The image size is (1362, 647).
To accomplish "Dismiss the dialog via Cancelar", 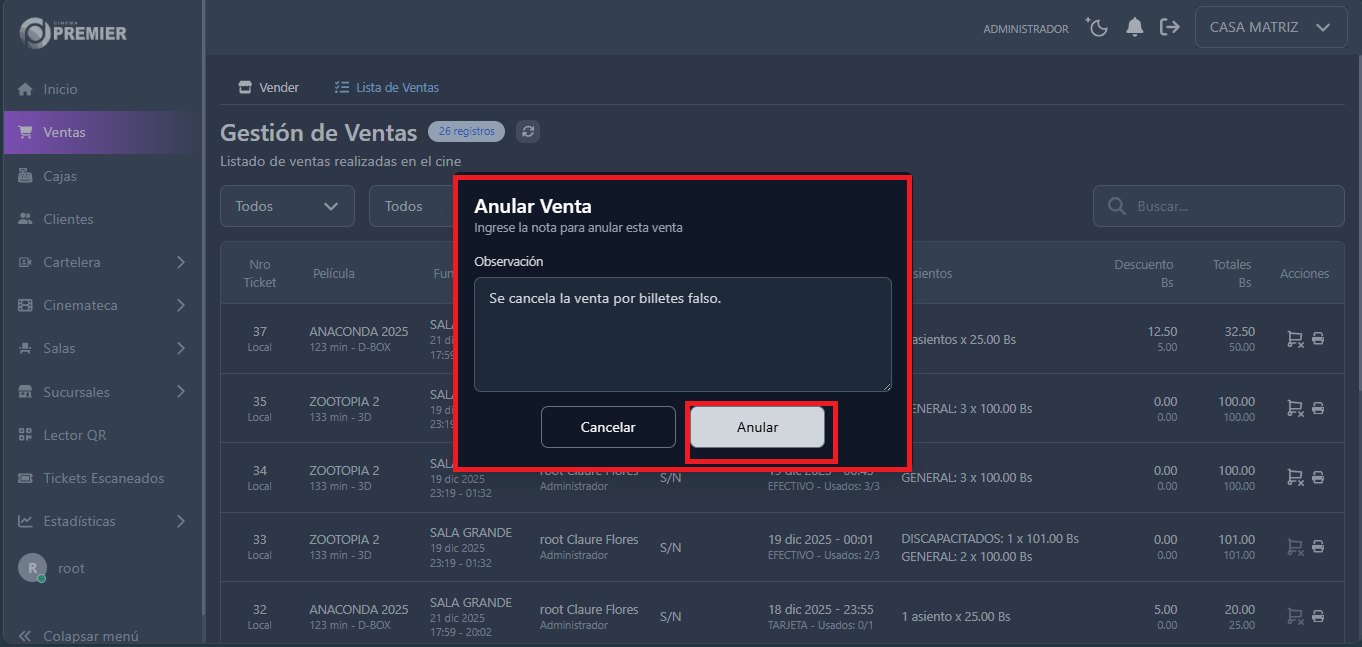I will click(x=608, y=427).
